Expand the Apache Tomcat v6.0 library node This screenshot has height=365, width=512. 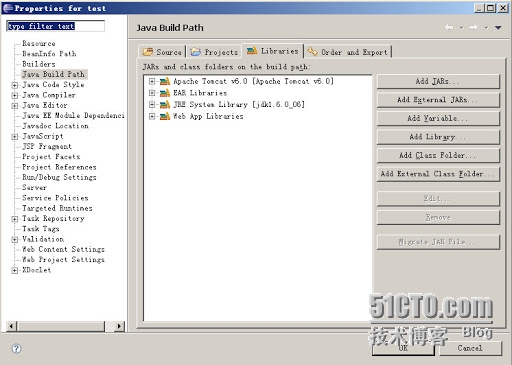pyautogui.click(x=152, y=81)
